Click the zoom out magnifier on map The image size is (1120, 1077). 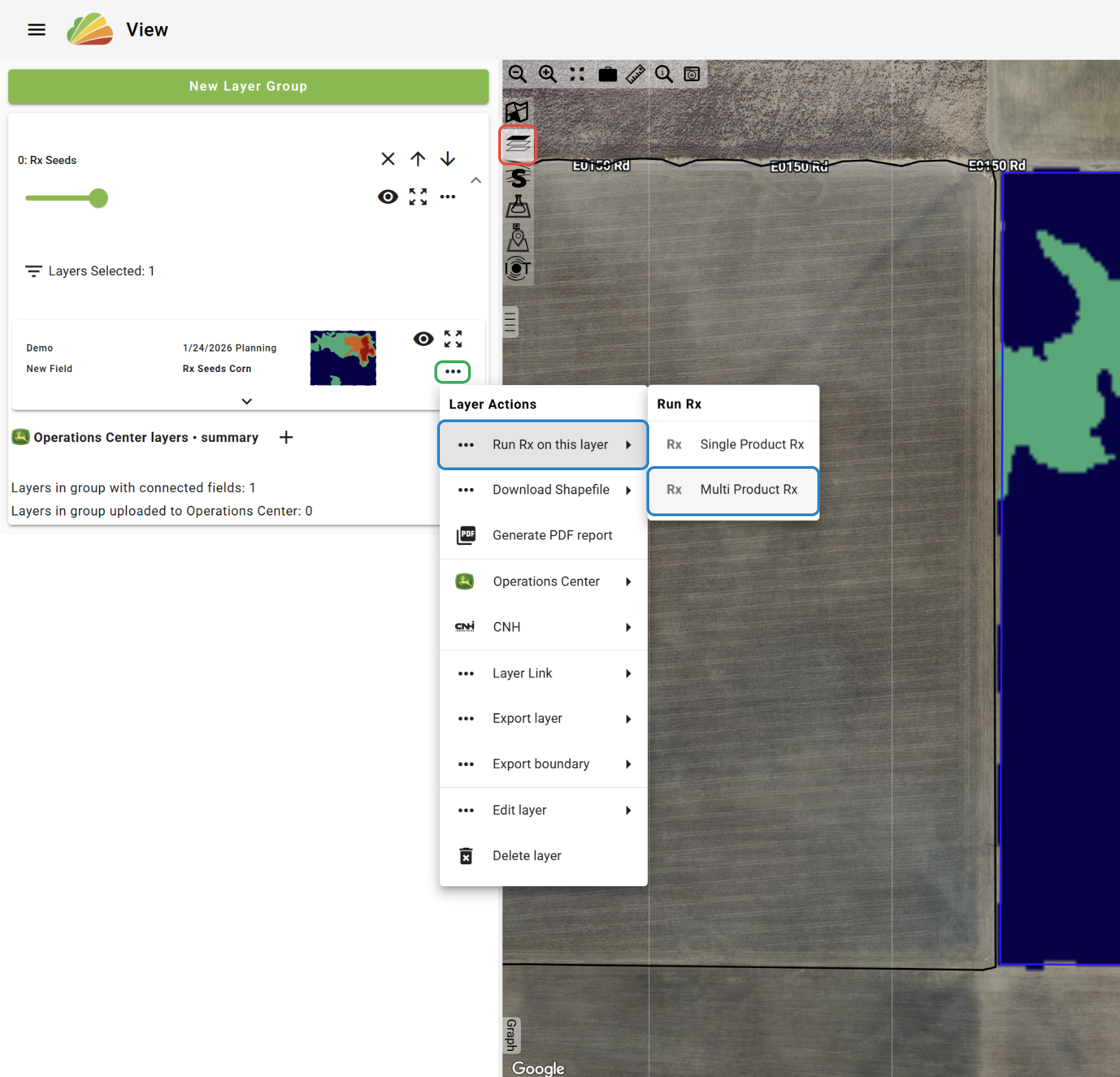pyautogui.click(x=517, y=74)
